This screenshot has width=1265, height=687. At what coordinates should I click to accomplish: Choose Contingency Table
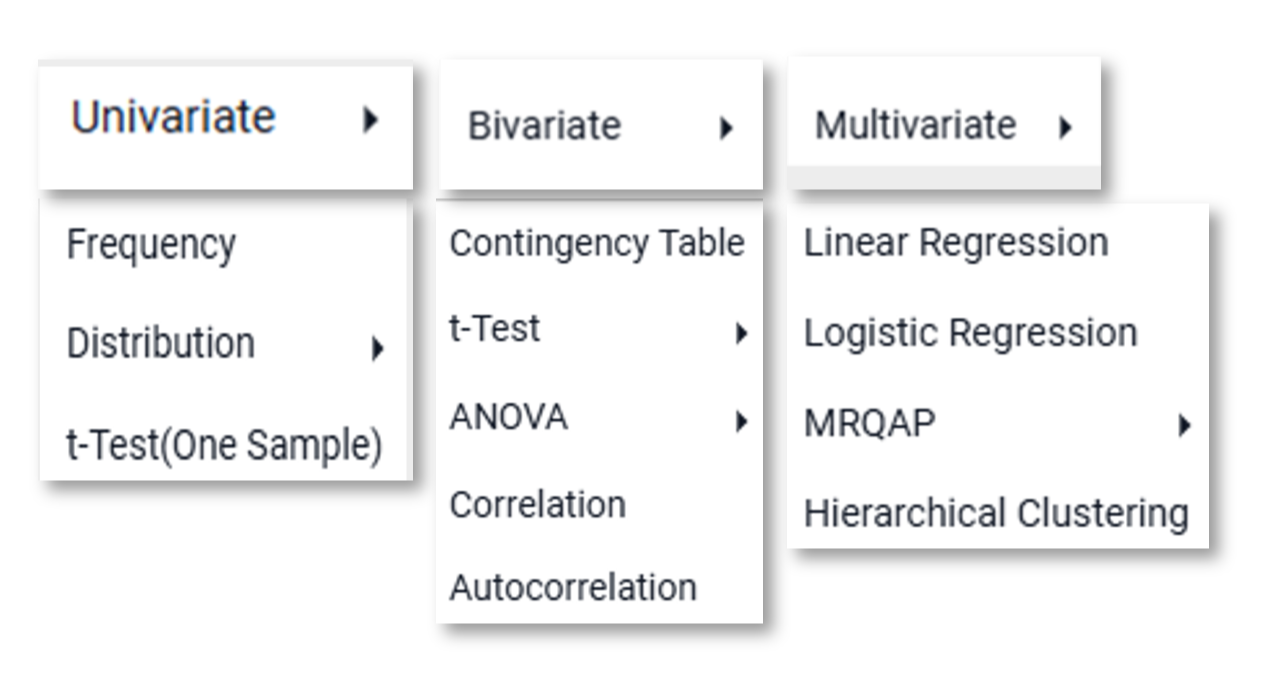pos(599,243)
